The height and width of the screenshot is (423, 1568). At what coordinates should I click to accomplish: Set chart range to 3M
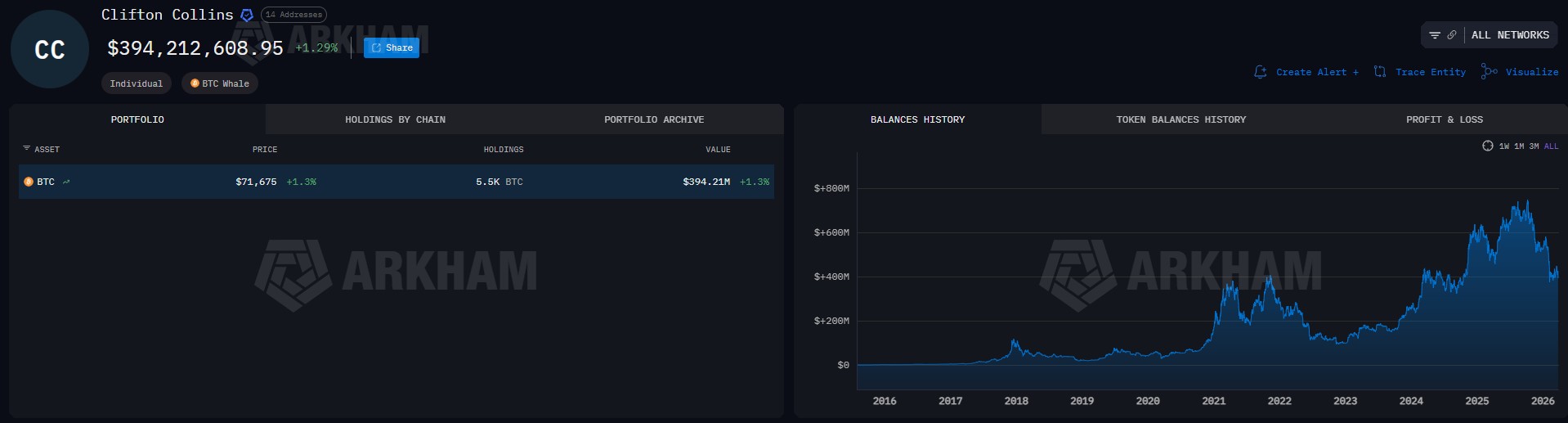(x=1534, y=146)
